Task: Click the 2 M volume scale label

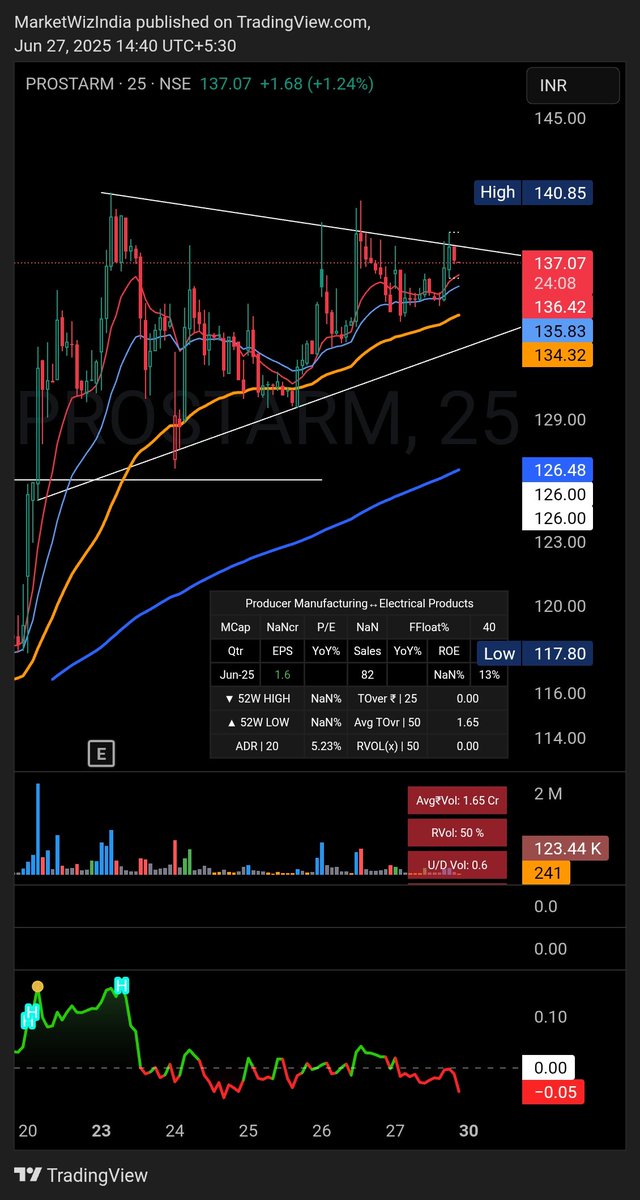Action: tap(548, 794)
